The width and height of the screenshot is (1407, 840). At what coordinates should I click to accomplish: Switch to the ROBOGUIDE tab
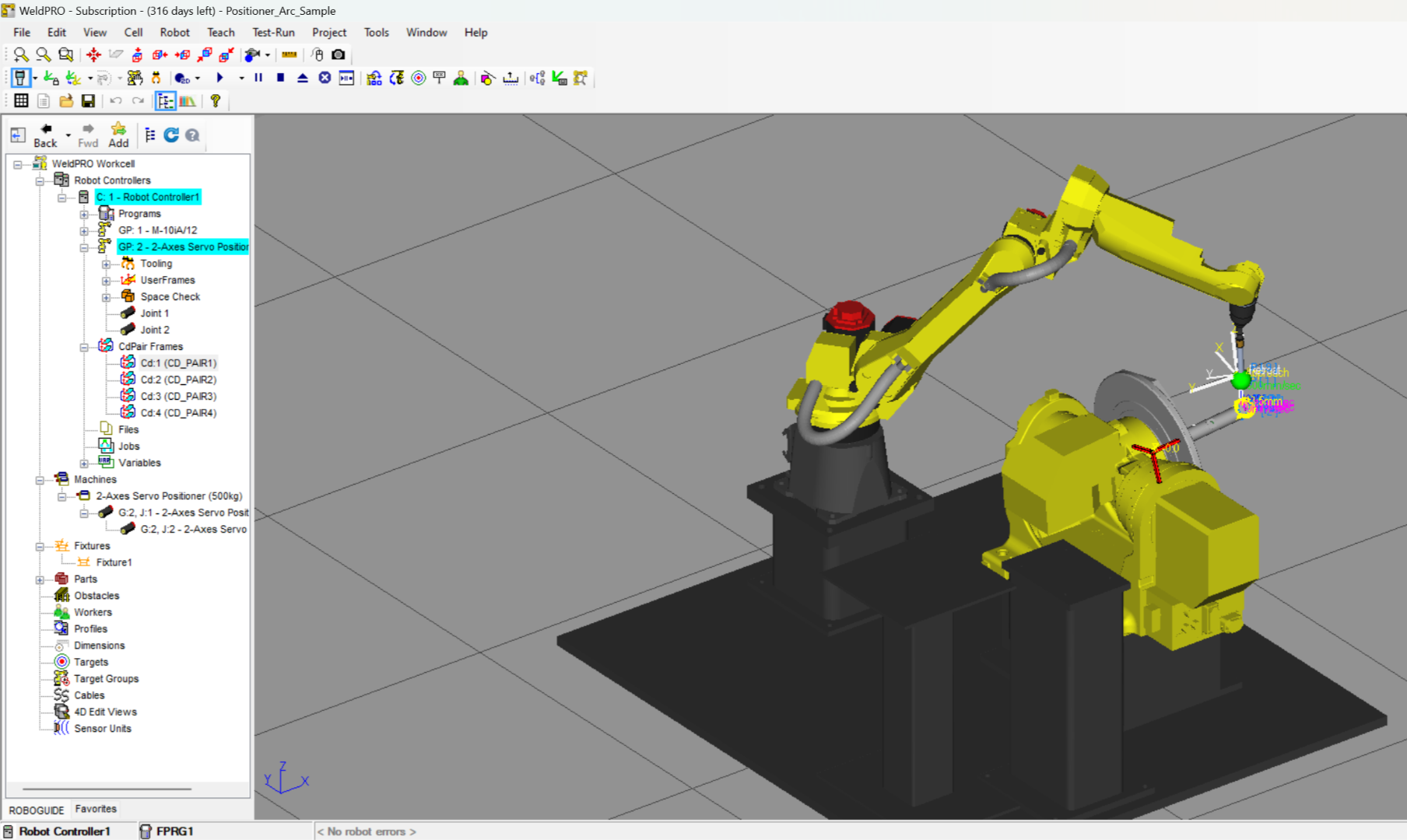[37, 810]
